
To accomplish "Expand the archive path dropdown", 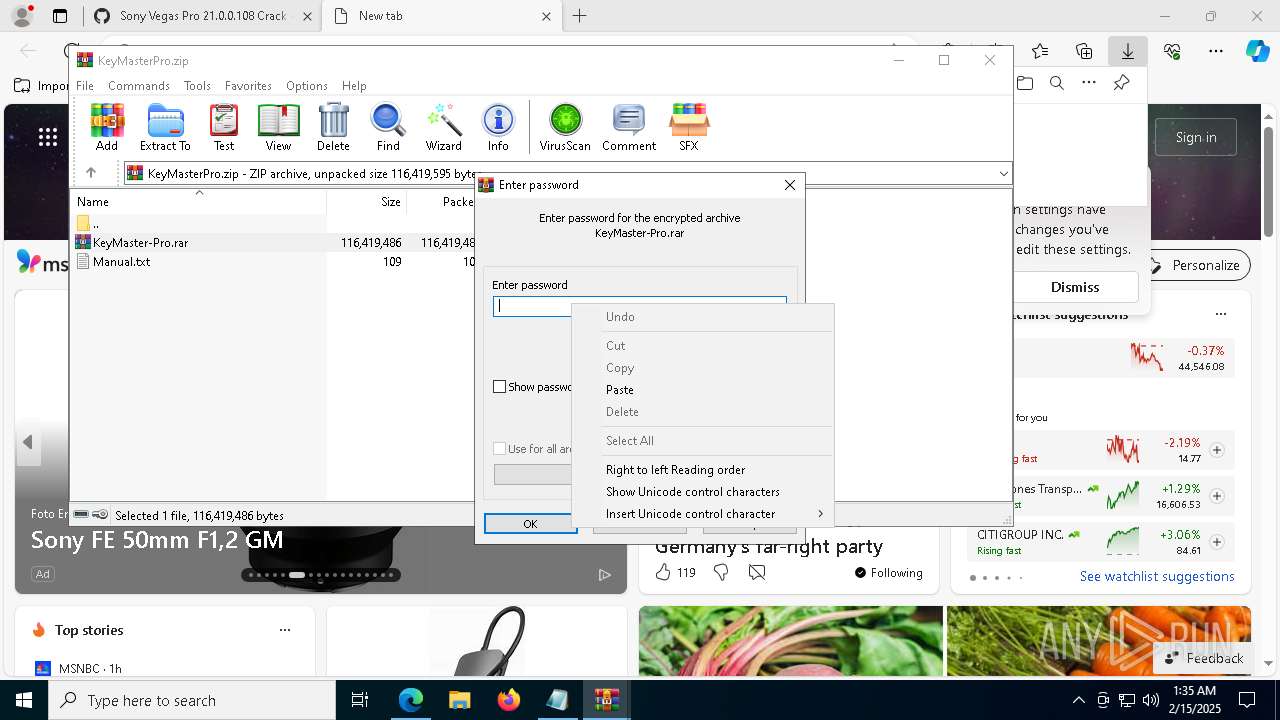I will 1003,174.
